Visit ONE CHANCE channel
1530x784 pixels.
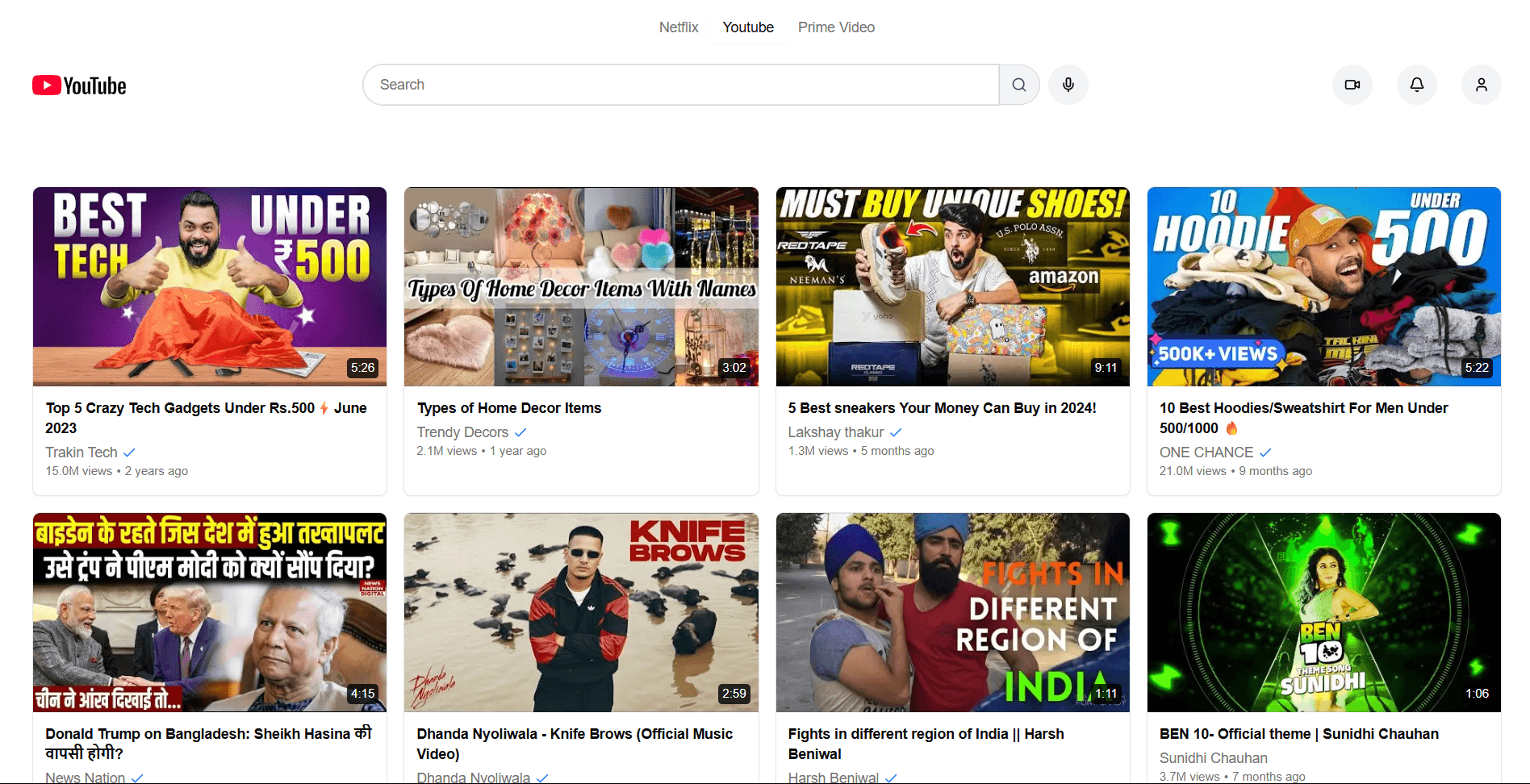(1206, 452)
